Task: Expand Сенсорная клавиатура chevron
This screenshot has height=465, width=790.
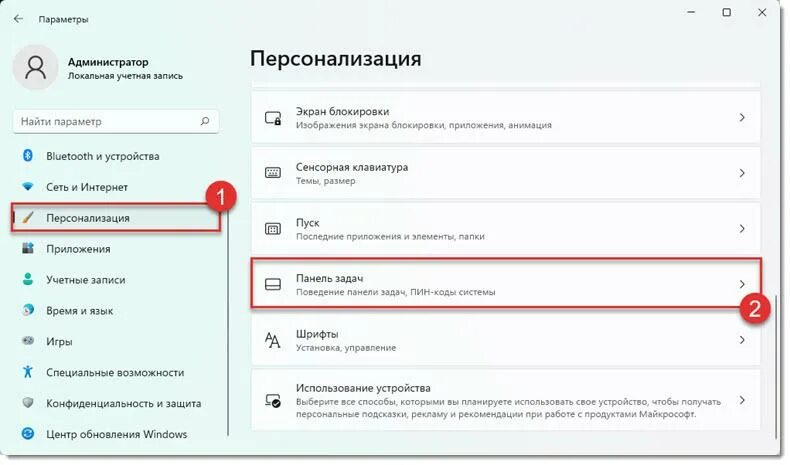Action: pyautogui.click(x=742, y=173)
